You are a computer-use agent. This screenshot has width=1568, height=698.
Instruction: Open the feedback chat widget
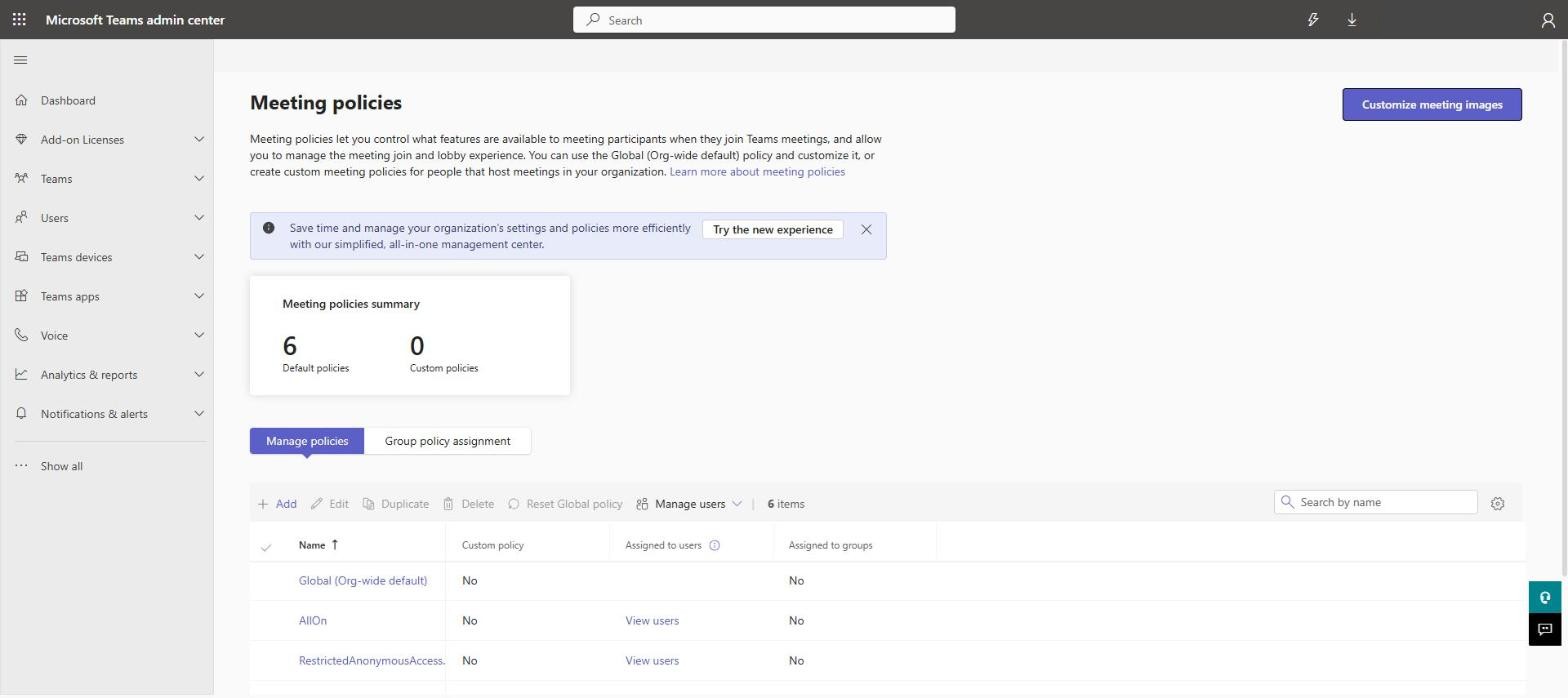click(1545, 629)
